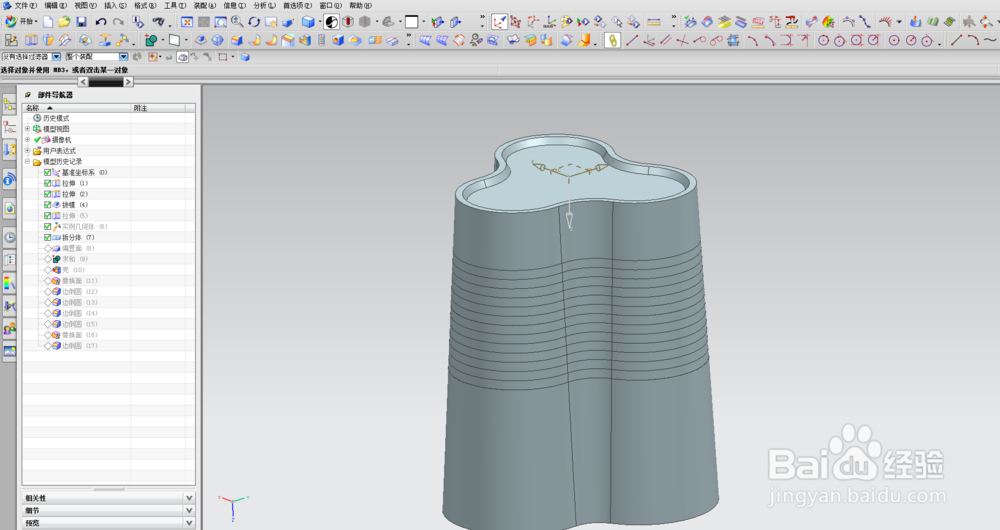Toggle the 拆分体 (7) checkbox
1000x530 pixels.
47,237
